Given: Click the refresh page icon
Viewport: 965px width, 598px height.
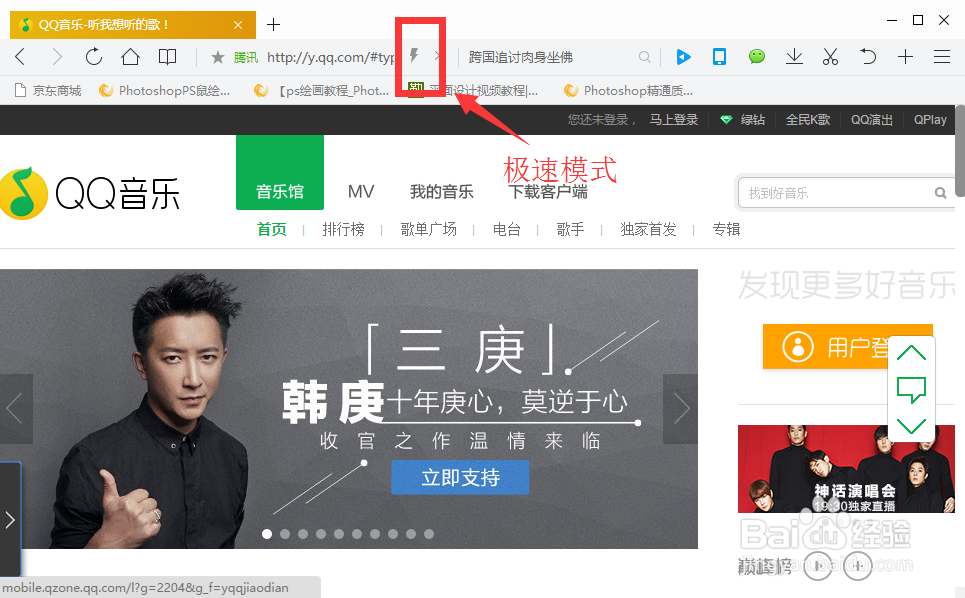Looking at the screenshot, I should (x=94, y=57).
